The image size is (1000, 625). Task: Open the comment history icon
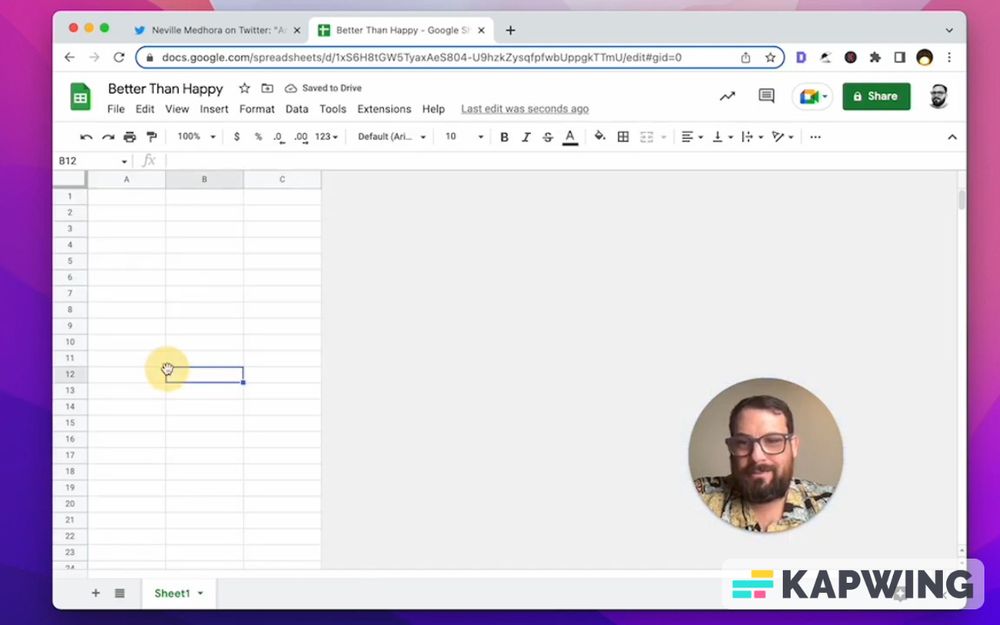pyautogui.click(x=765, y=94)
